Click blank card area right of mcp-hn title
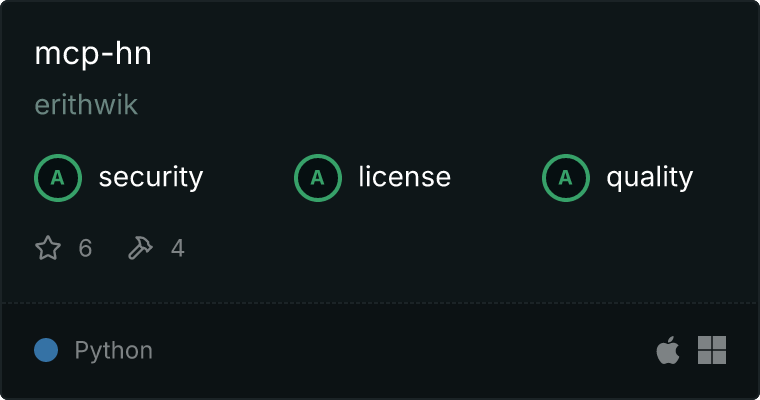 (x=436, y=54)
